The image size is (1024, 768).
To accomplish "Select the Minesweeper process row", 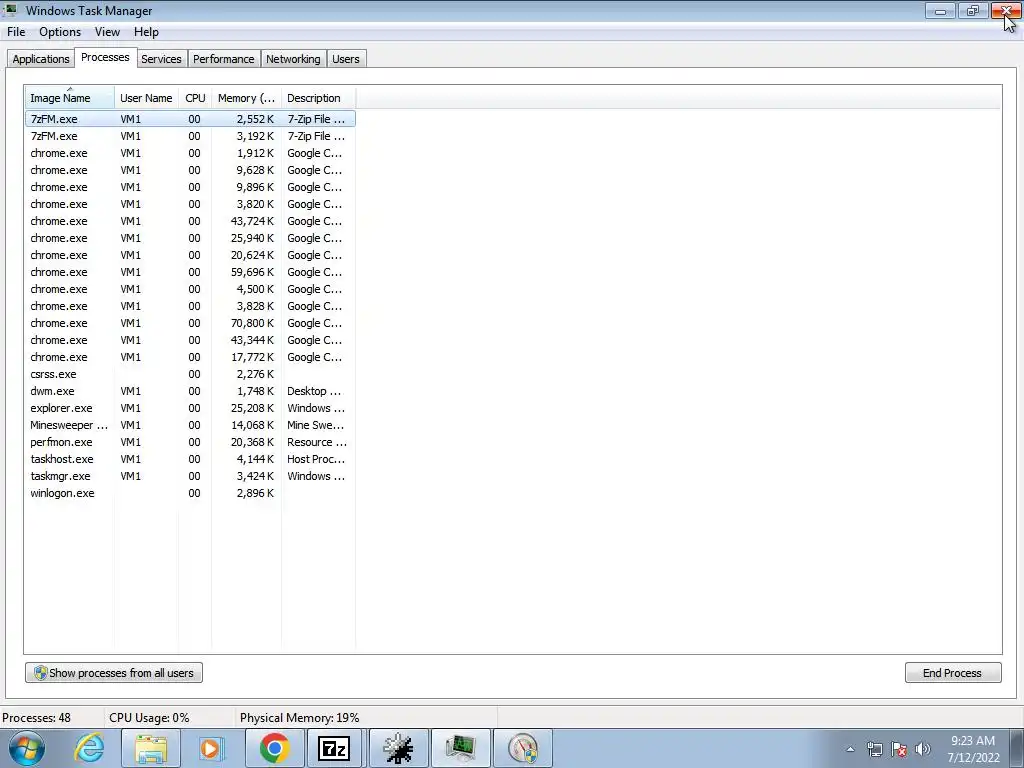I will 190,424.
